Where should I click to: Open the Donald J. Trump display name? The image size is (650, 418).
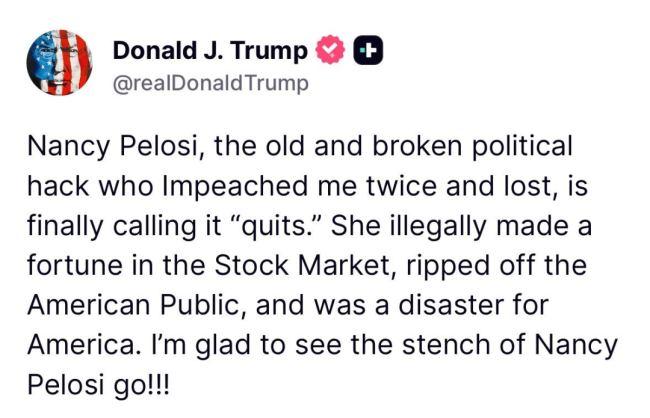(210, 50)
